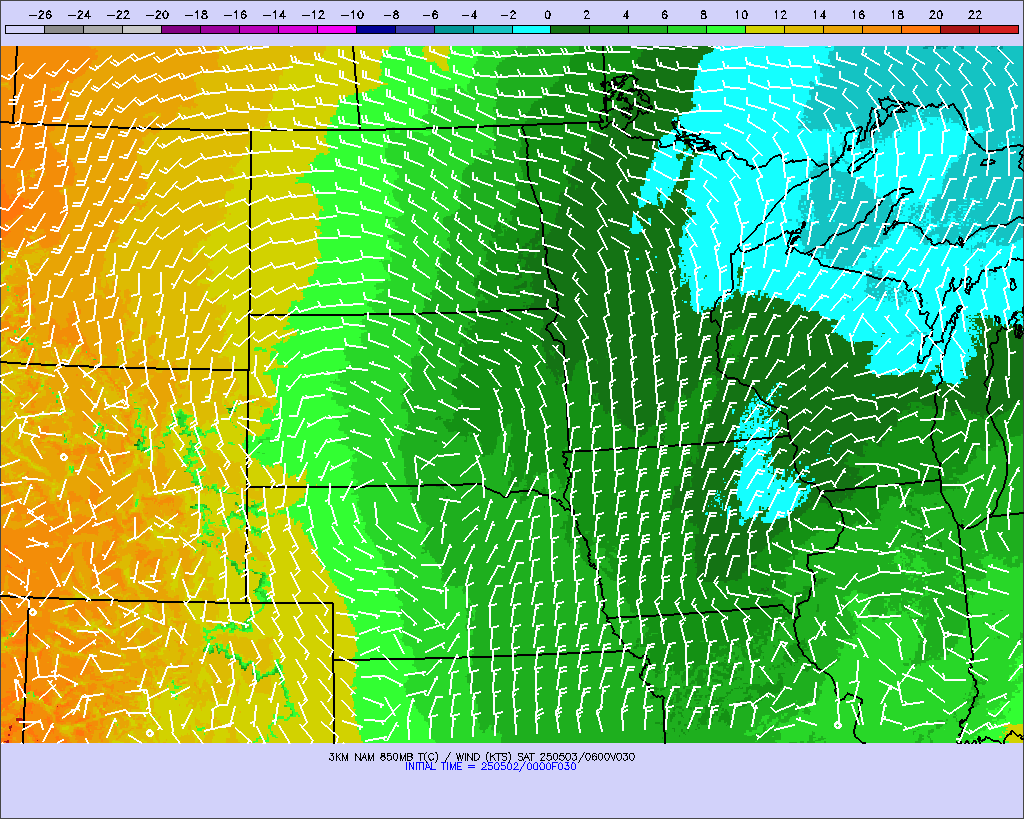Select the '-12' legend label

pos(313,14)
